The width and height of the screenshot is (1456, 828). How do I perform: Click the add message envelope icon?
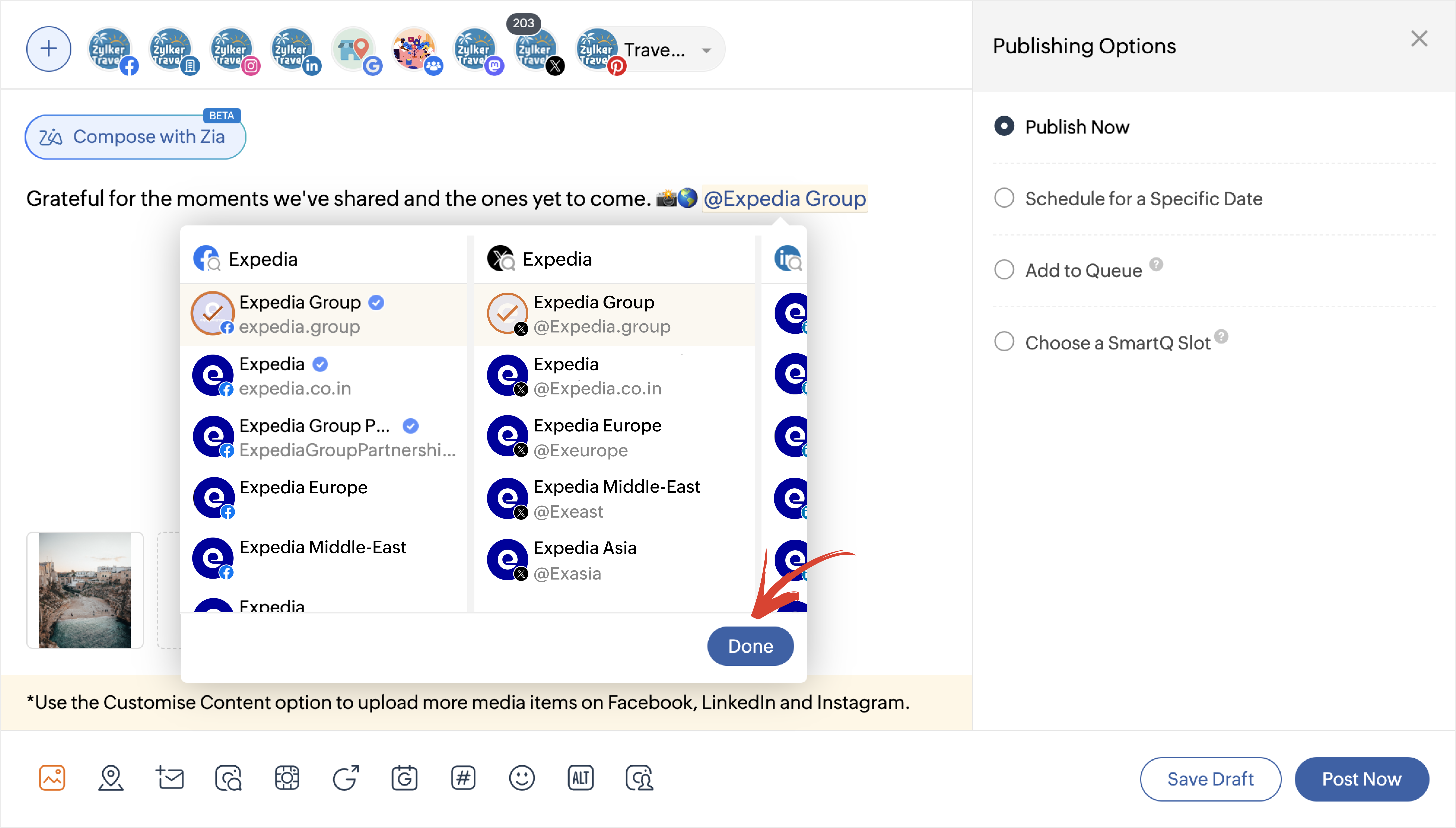coord(169,778)
